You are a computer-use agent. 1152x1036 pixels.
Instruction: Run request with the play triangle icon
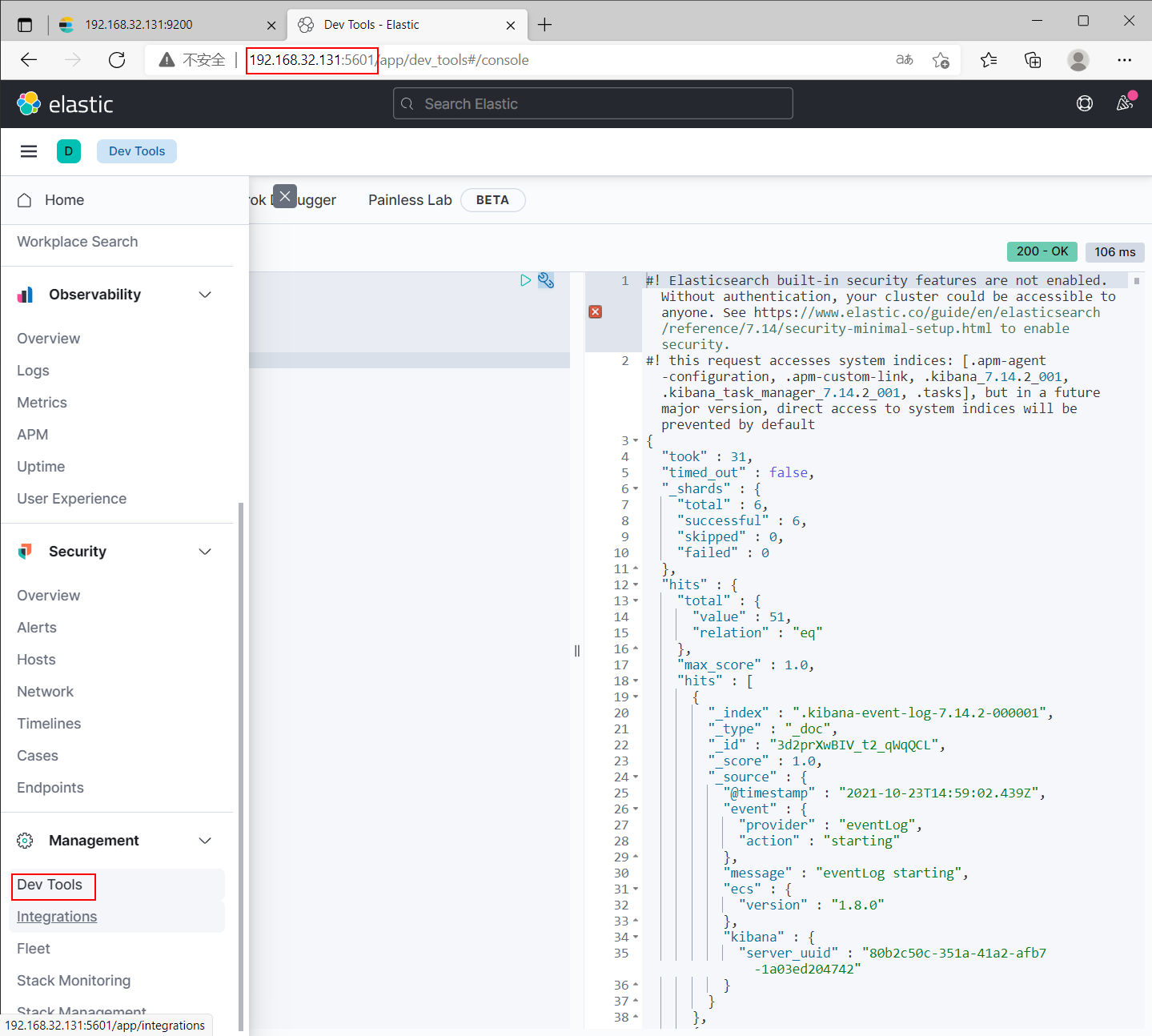click(x=525, y=280)
